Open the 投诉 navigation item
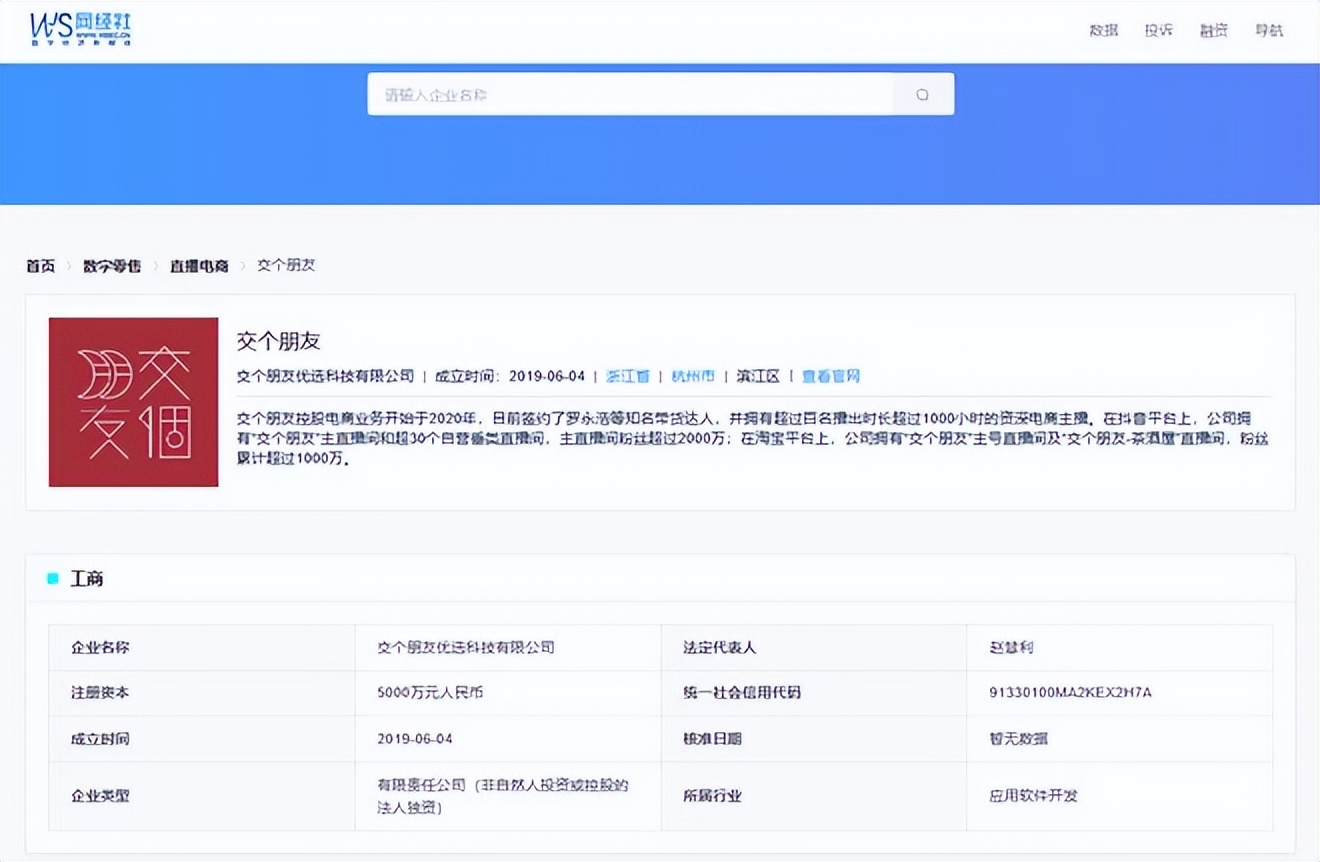1320x862 pixels. click(1158, 31)
